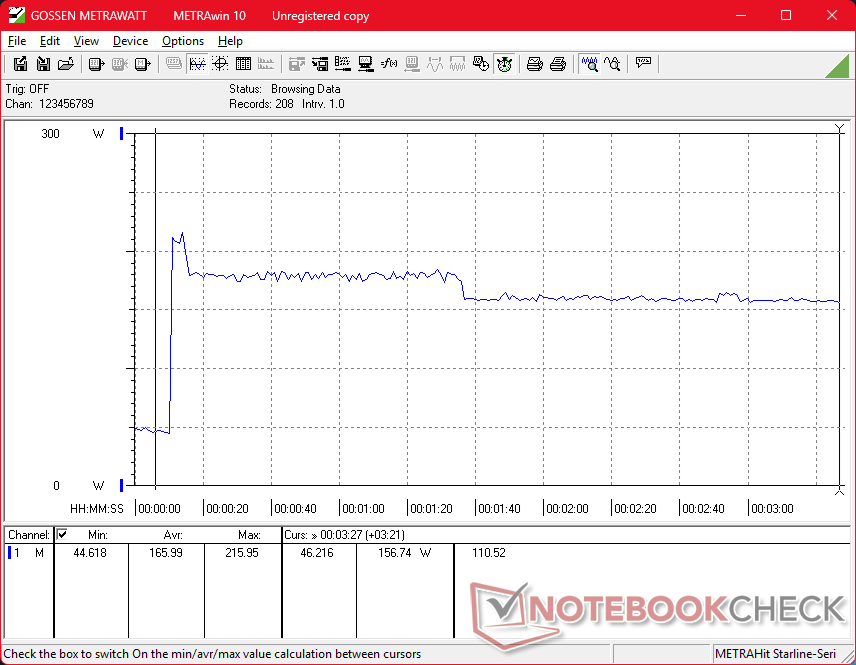Open the View menu
The height and width of the screenshot is (665, 856).
click(86, 41)
